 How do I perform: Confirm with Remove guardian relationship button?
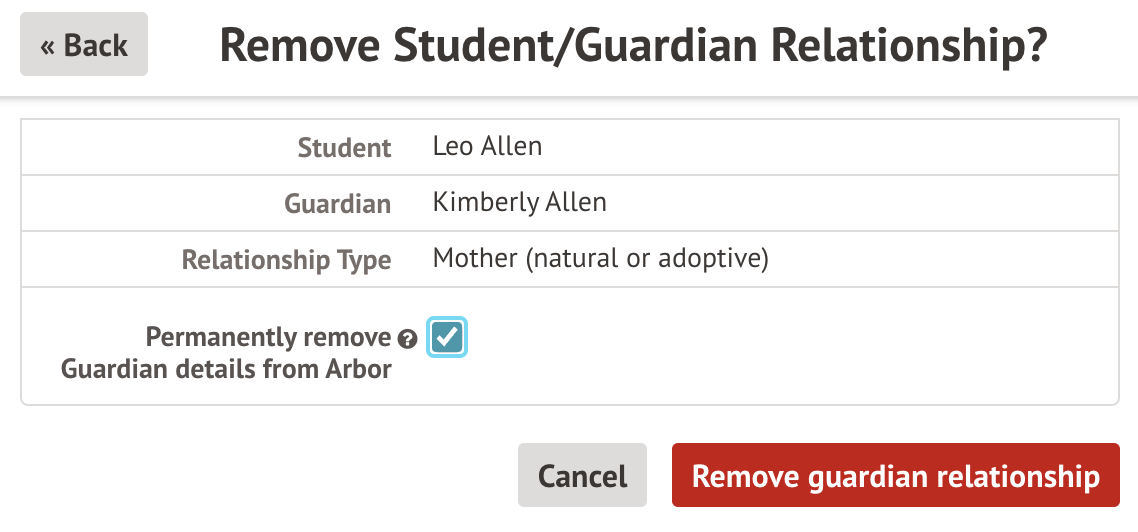pos(895,475)
